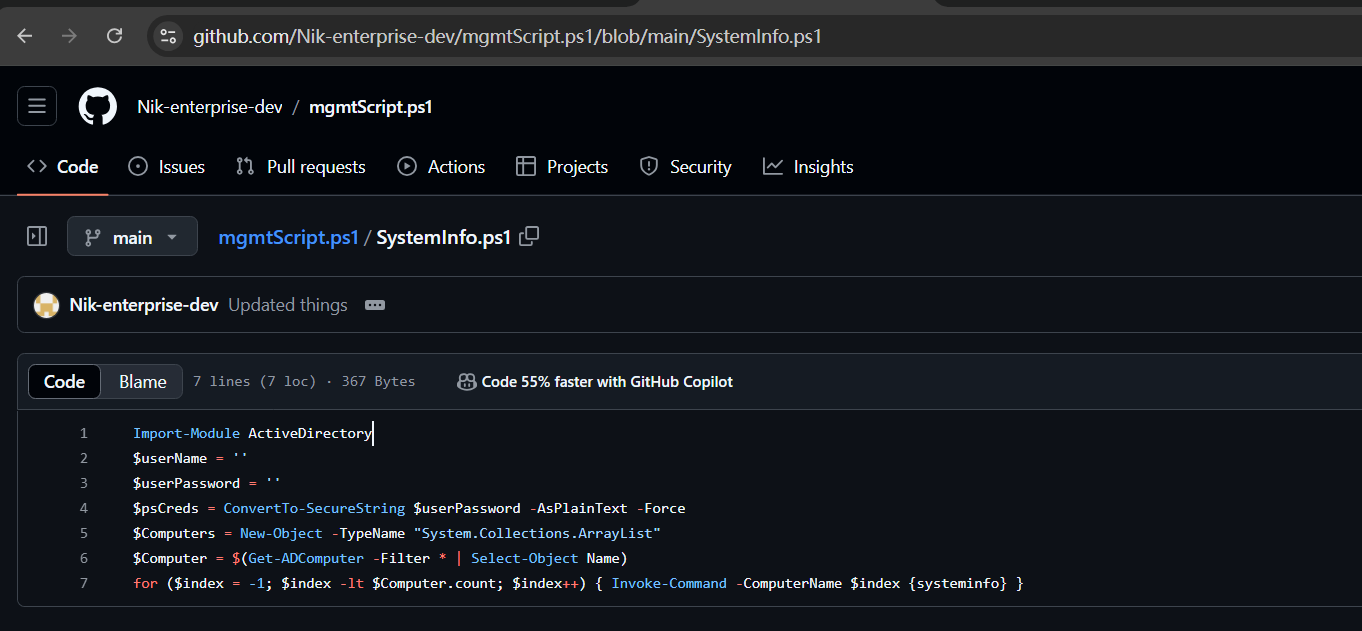Open the "Updated things" commit message
This screenshot has width=1362, height=631.
click(x=288, y=305)
